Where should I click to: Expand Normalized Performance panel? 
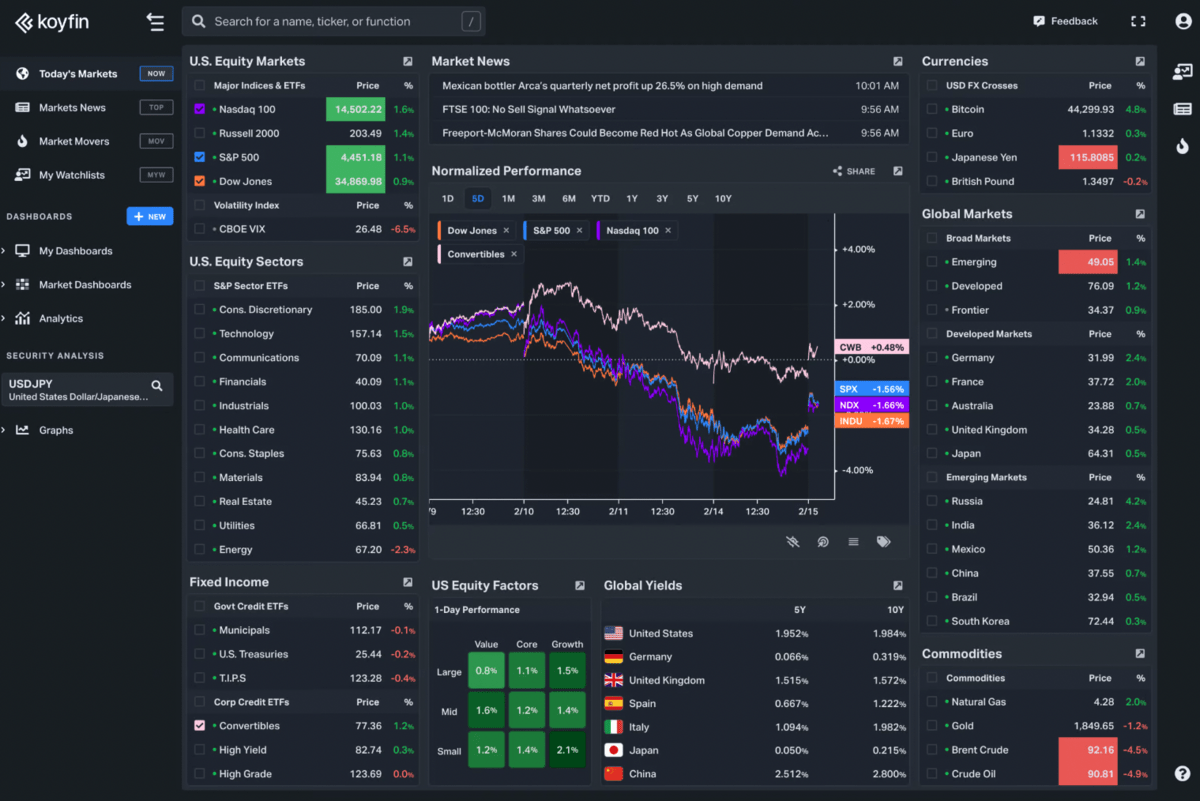tap(898, 171)
